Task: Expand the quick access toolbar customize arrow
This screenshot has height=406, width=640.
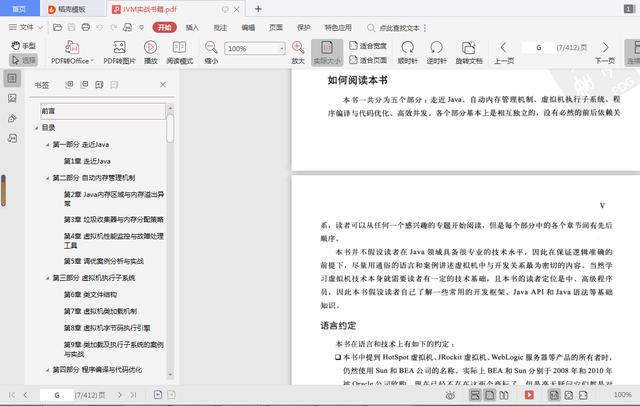Action: click(142, 27)
